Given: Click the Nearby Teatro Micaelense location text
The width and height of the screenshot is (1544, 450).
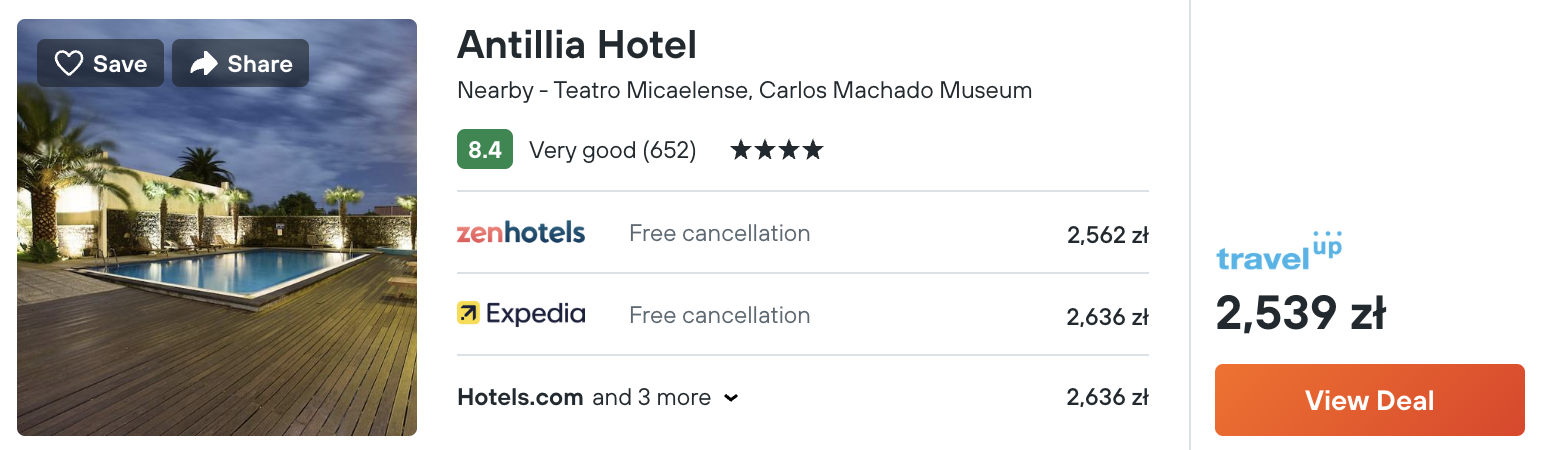Looking at the screenshot, I should [744, 90].
